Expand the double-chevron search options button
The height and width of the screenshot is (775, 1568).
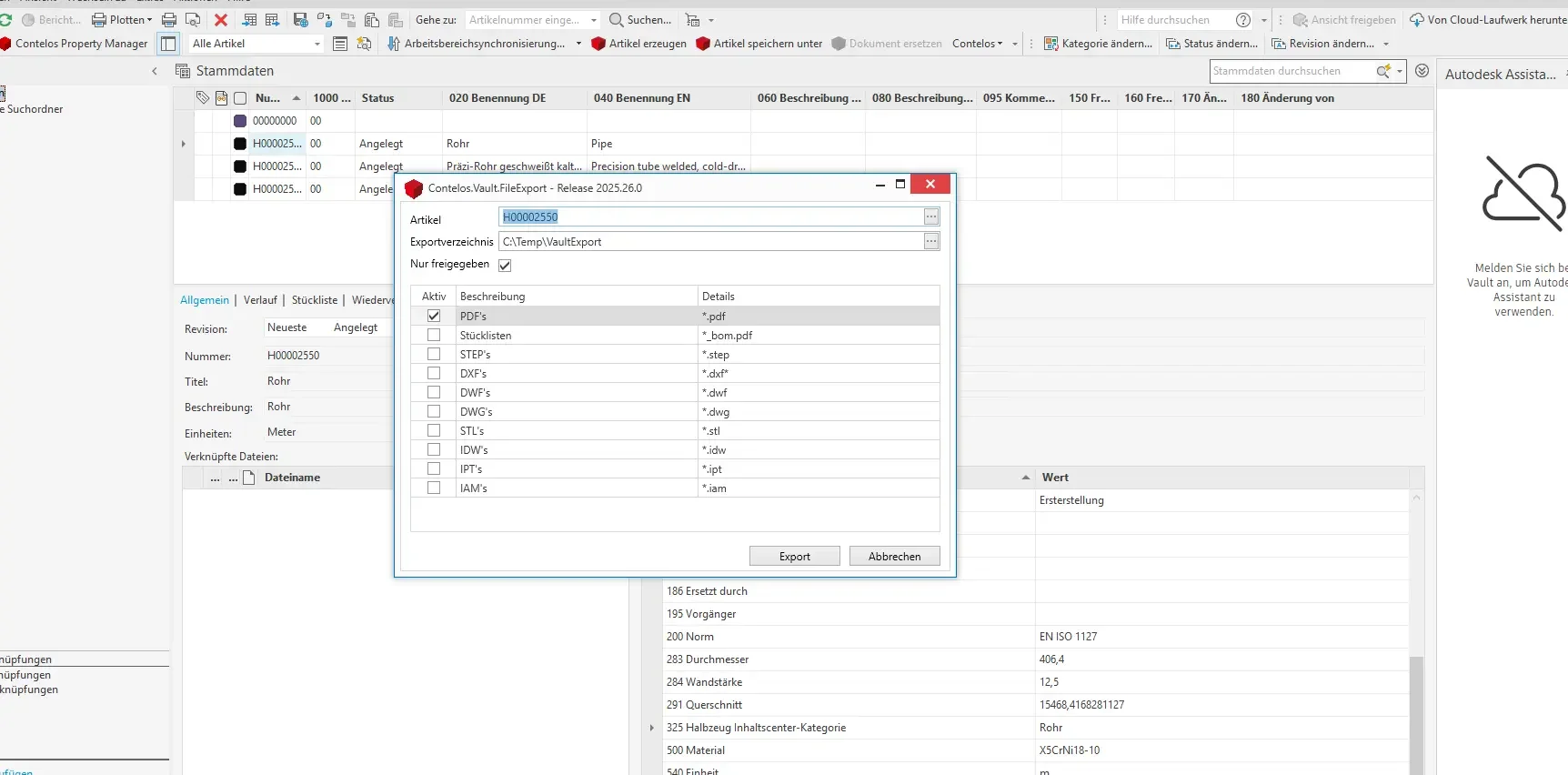click(x=1422, y=70)
